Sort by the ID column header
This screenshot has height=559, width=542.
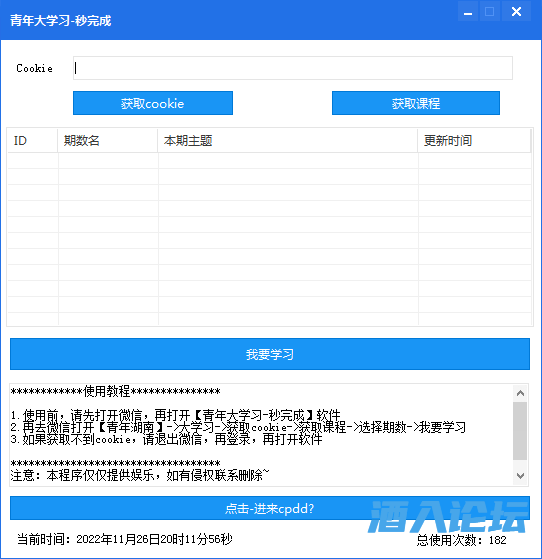coord(32,140)
